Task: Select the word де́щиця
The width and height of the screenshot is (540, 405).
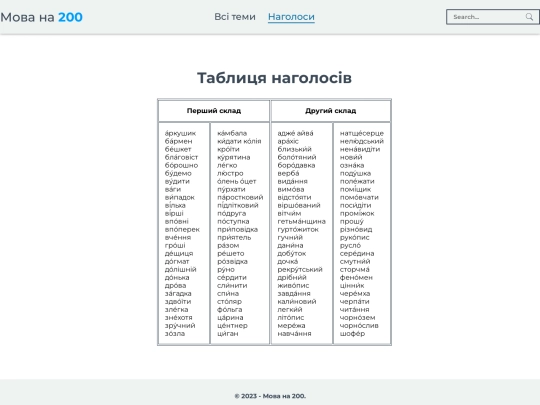Action: click(x=179, y=253)
